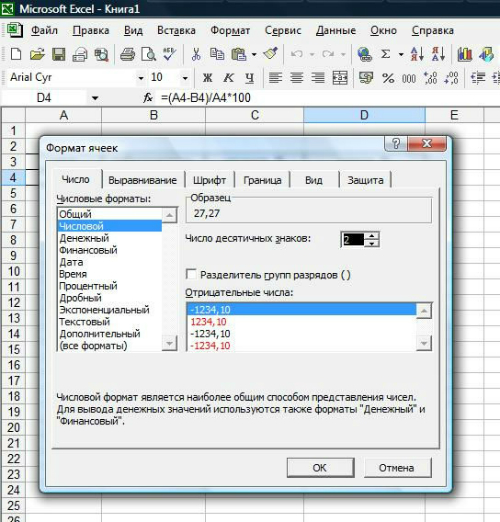Enable Разделитель групп разрядов checkbox

(191, 274)
